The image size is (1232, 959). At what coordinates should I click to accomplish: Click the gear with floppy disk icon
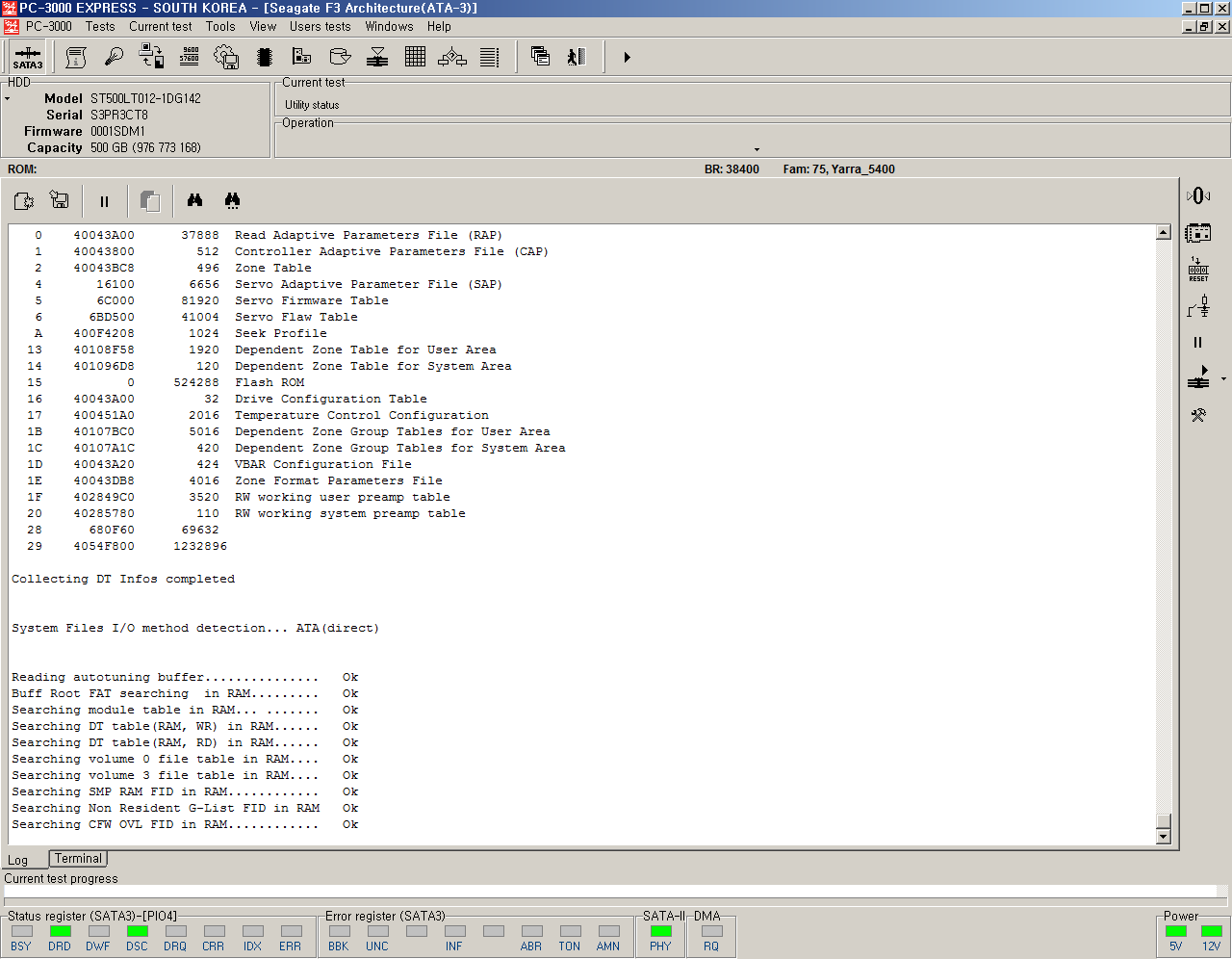225,58
